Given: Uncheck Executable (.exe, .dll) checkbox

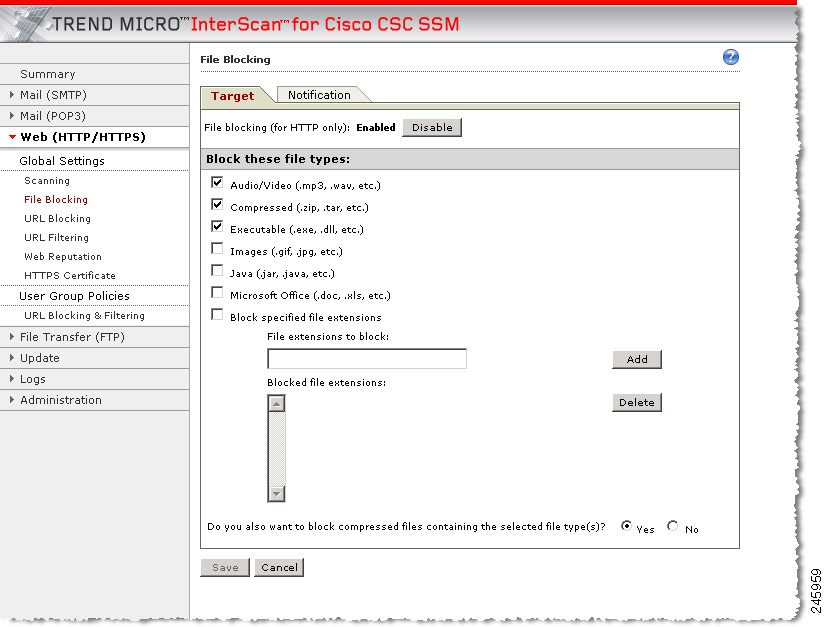Looking at the screenshot, I should pos(217,226).
